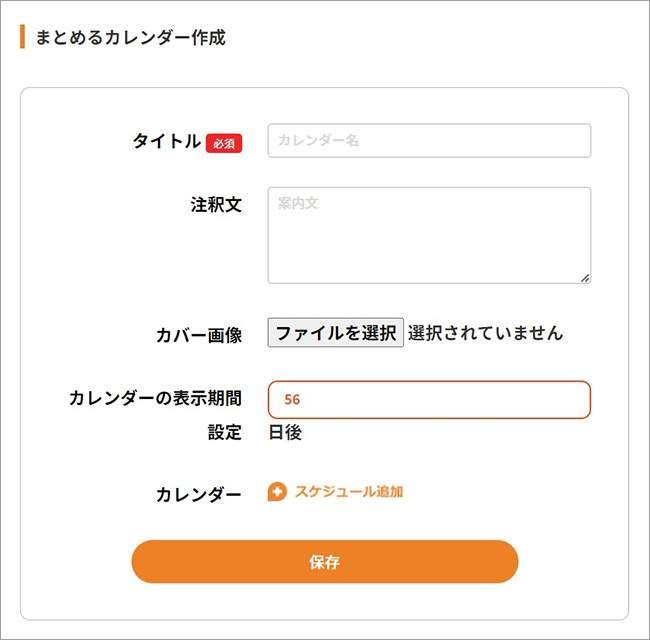Click the plus icon beside スケジュール追加

(x=277, y=492)
